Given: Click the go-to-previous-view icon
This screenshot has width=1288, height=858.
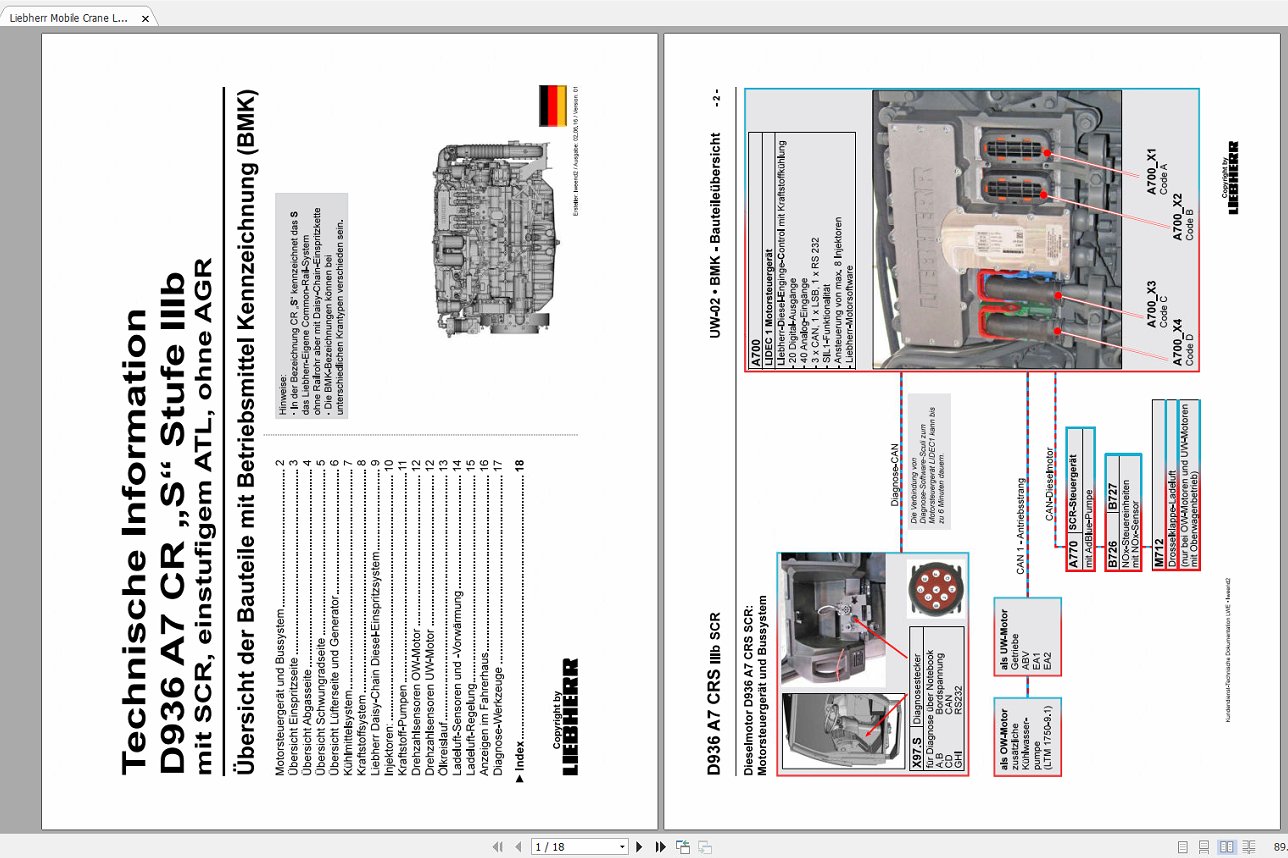Looking at the screenshot, I should [x=683, y=846].
